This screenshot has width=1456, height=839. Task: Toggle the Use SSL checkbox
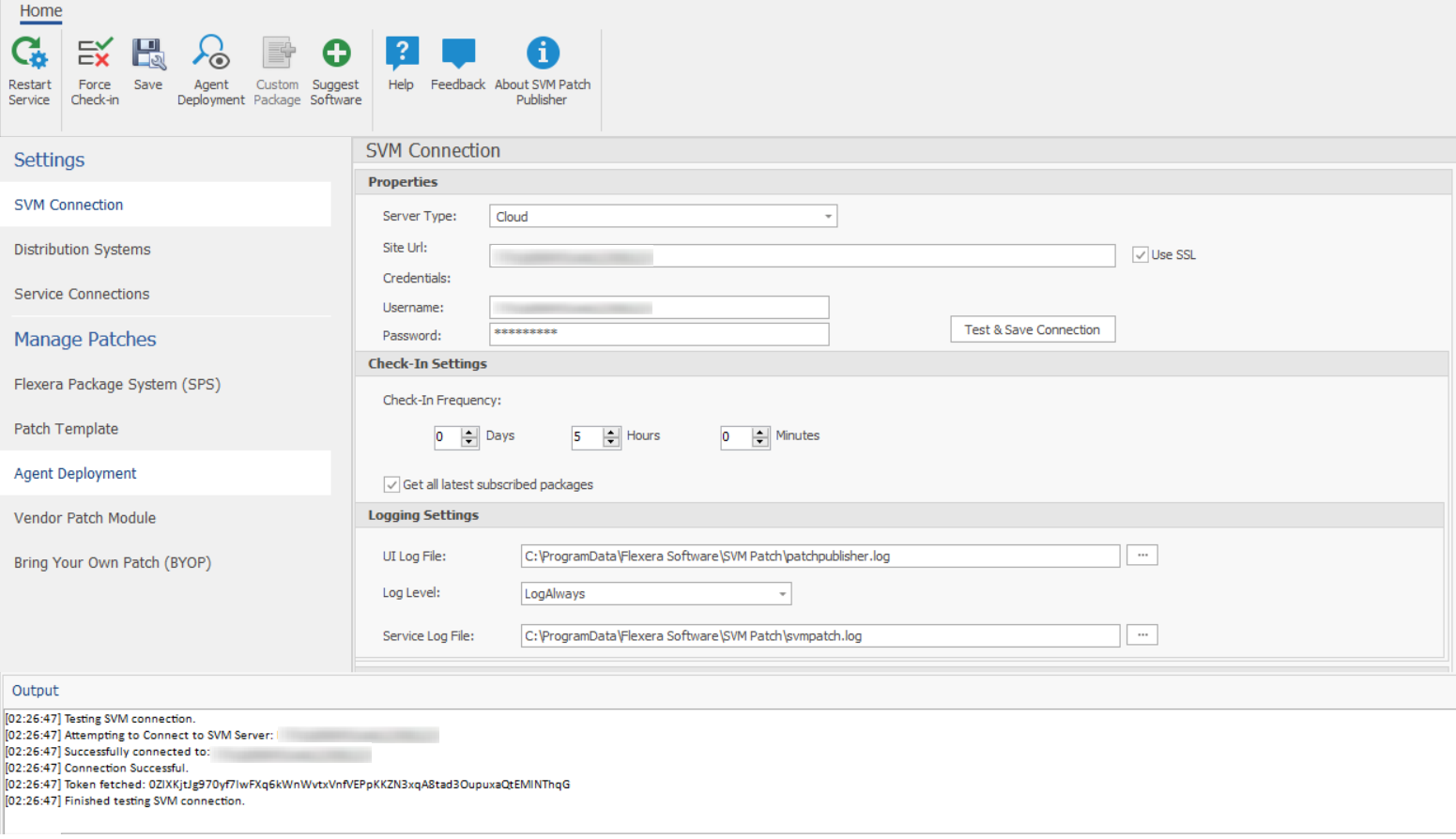[1141, 254]
